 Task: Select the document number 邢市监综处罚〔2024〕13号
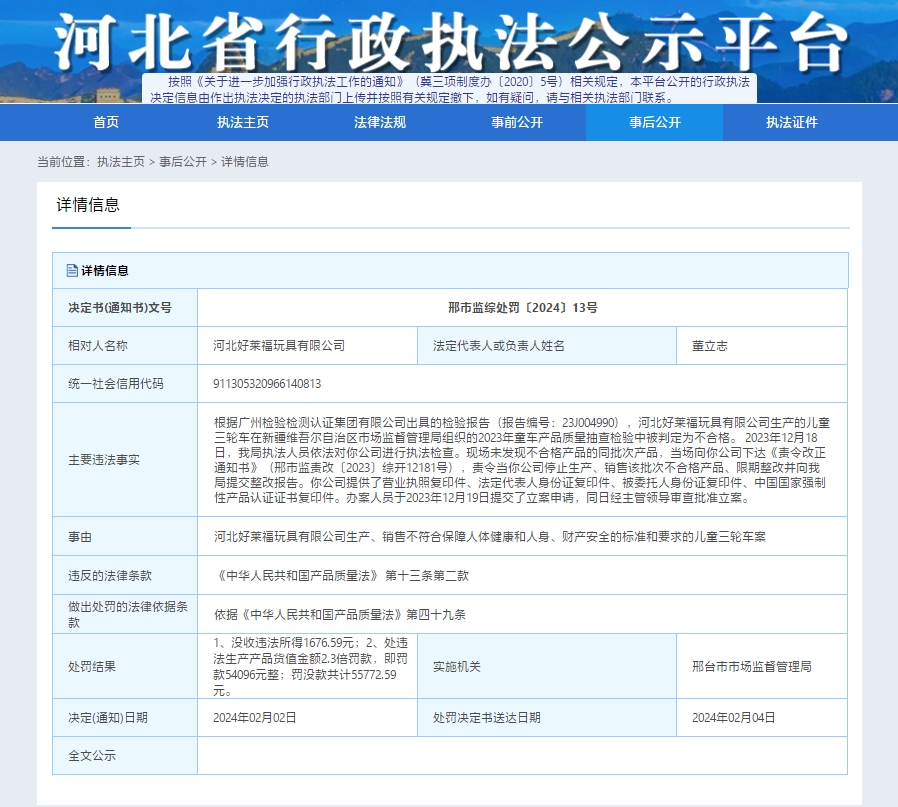[522, 308]
